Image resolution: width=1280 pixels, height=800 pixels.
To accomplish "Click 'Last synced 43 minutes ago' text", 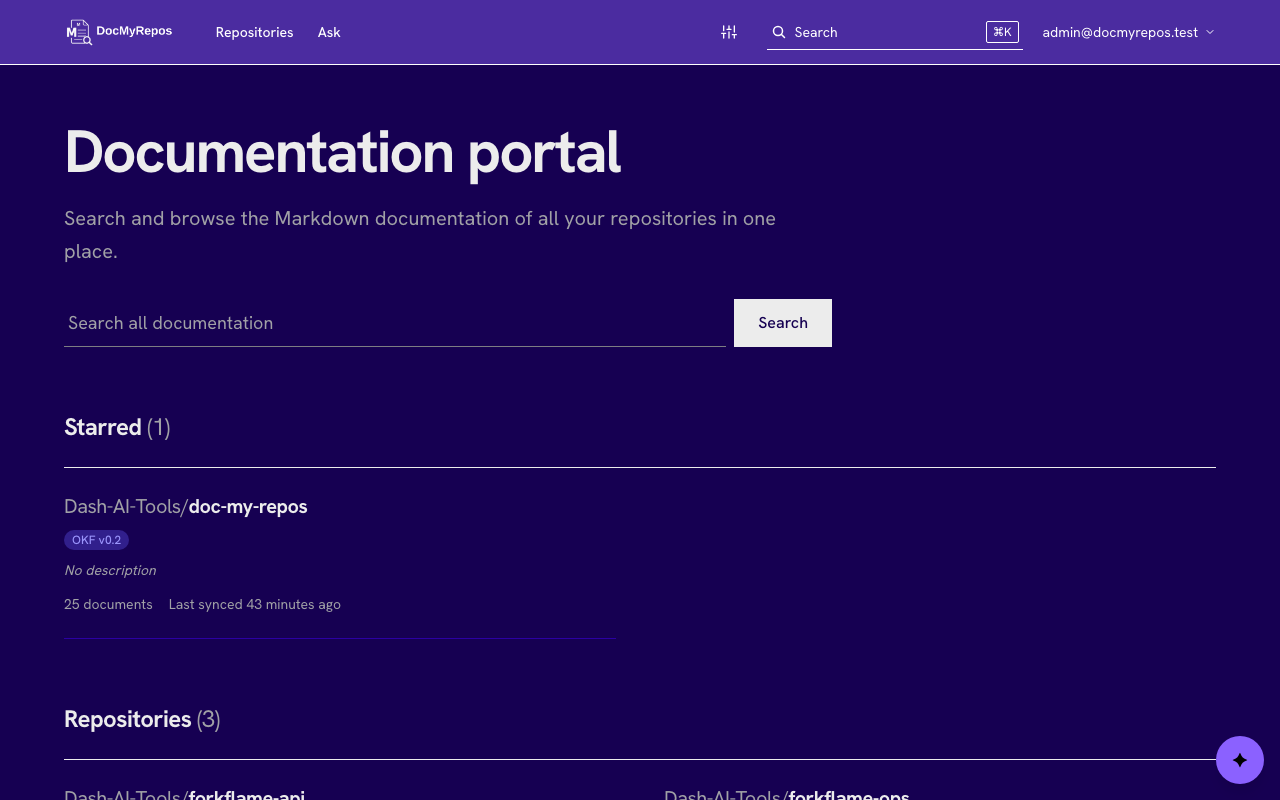I will click(x=255, y=604).
